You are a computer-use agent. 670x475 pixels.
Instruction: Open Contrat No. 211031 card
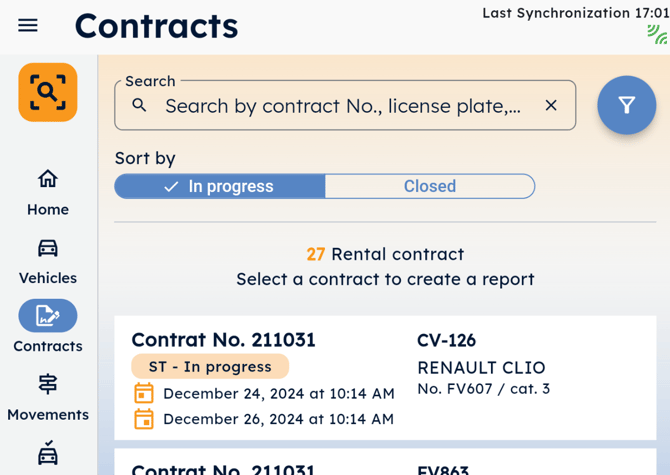[x=224, y=340]
